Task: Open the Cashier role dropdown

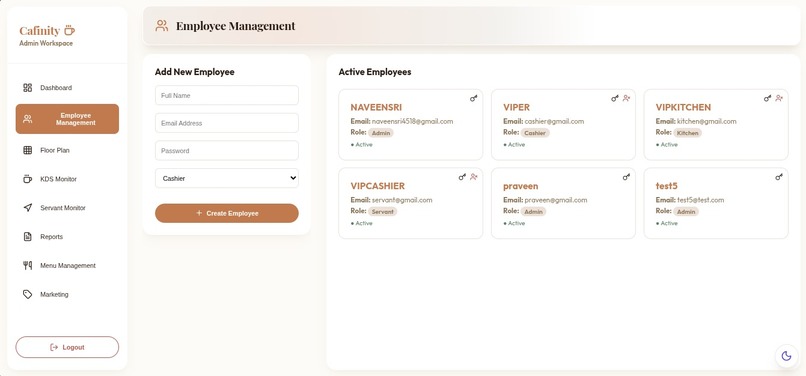Action: tap(227, 178)
